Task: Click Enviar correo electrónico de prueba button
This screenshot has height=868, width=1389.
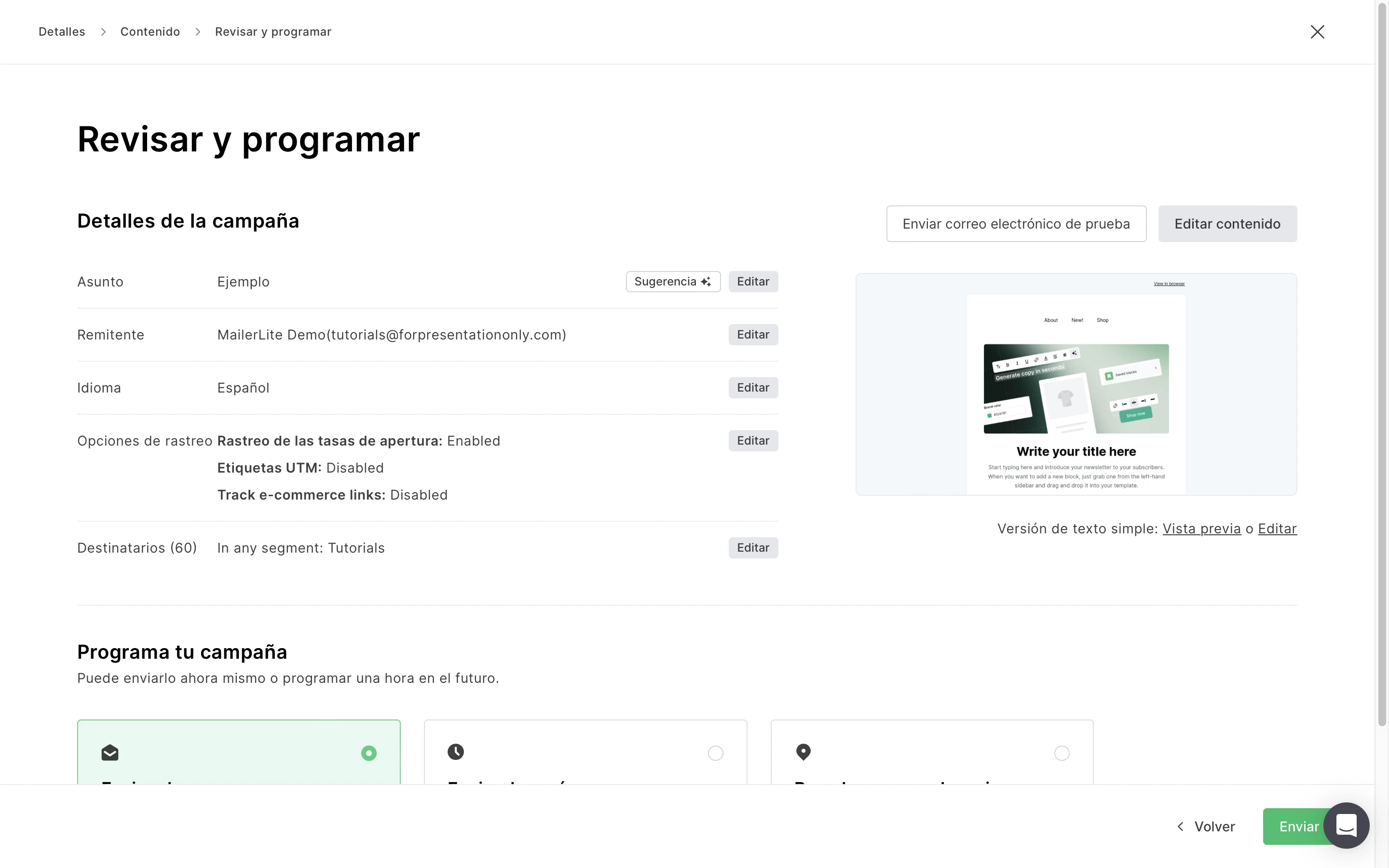Action: click(1016, 224)
